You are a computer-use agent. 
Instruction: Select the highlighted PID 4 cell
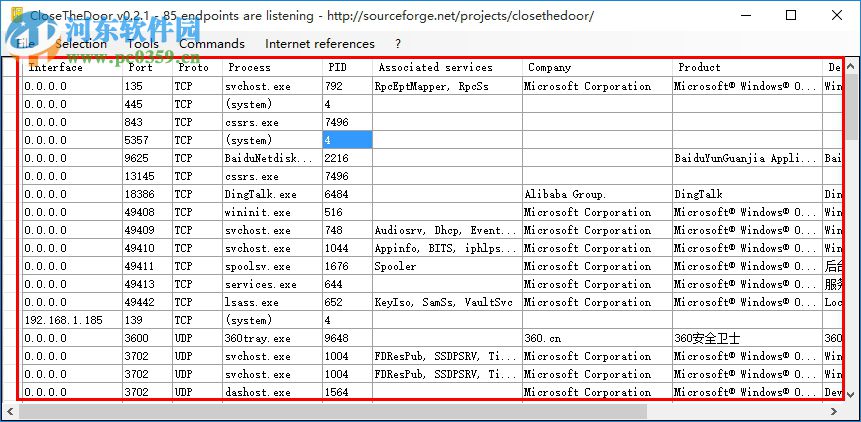[347, 140]
